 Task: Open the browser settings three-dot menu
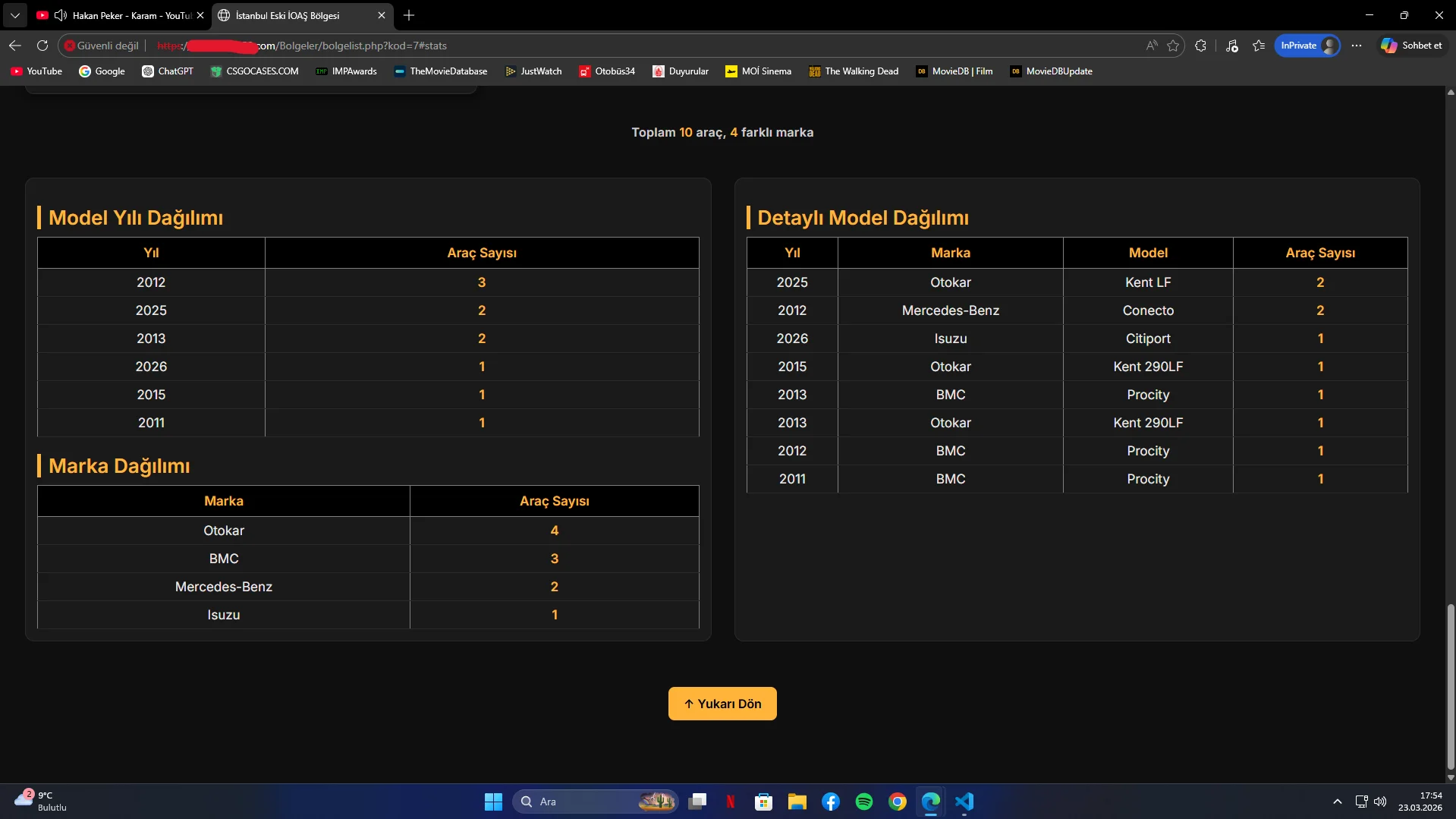pyautogui.click(x=1357, y=46)
